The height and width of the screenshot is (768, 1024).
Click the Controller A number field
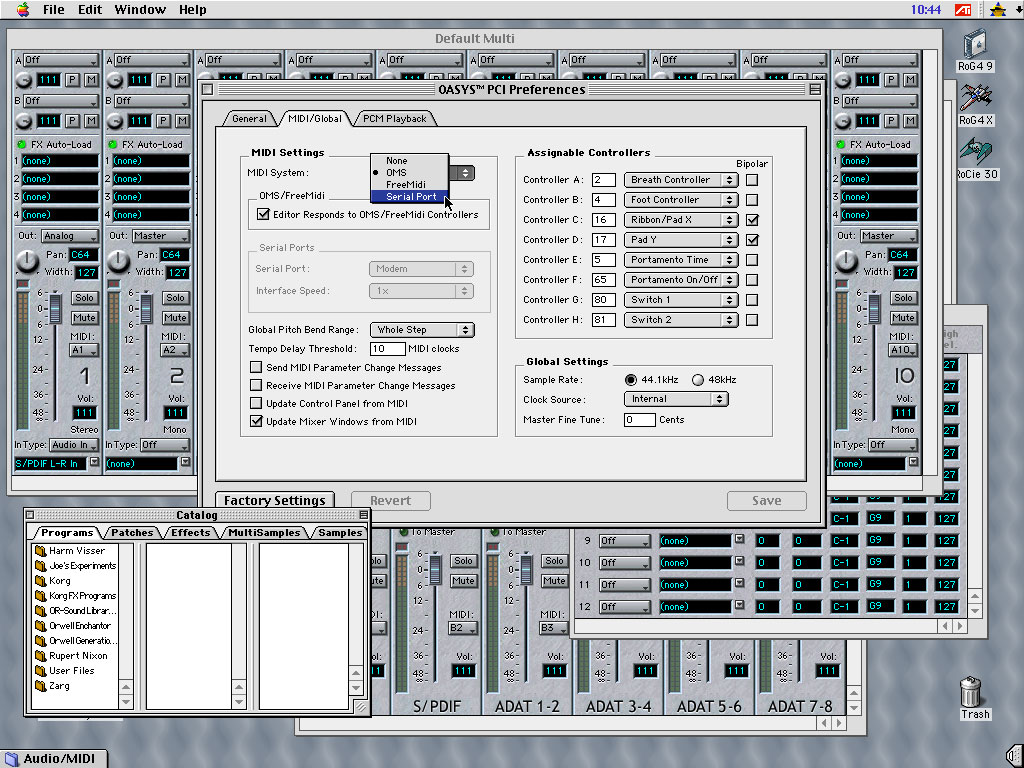(603, 180)
